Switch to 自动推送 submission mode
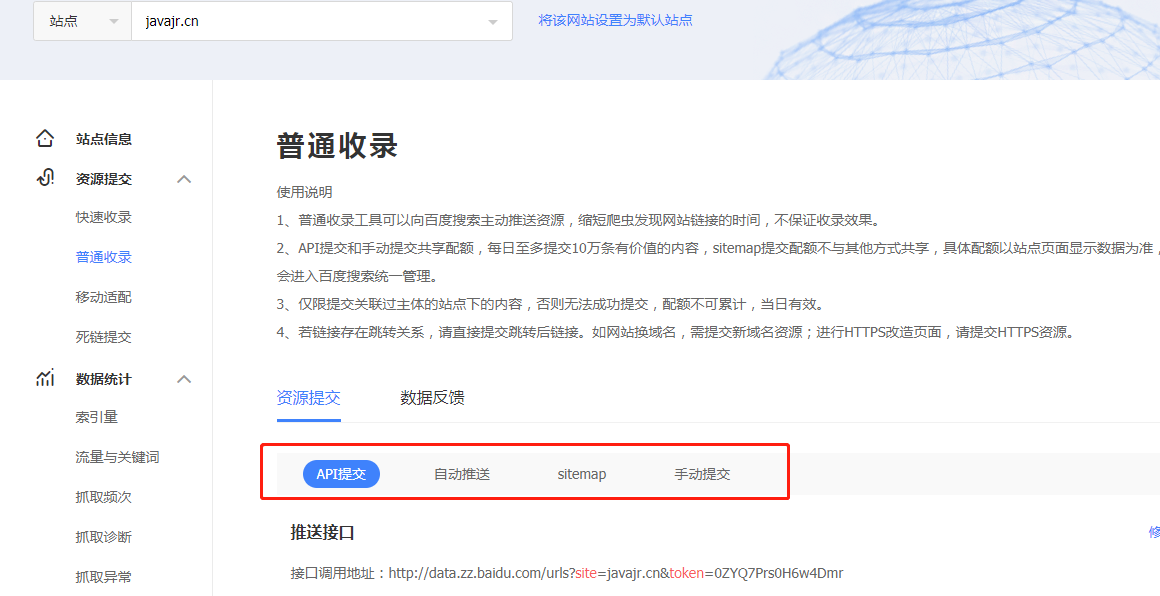The image size is (1160, 596). [x=461, y=473]
